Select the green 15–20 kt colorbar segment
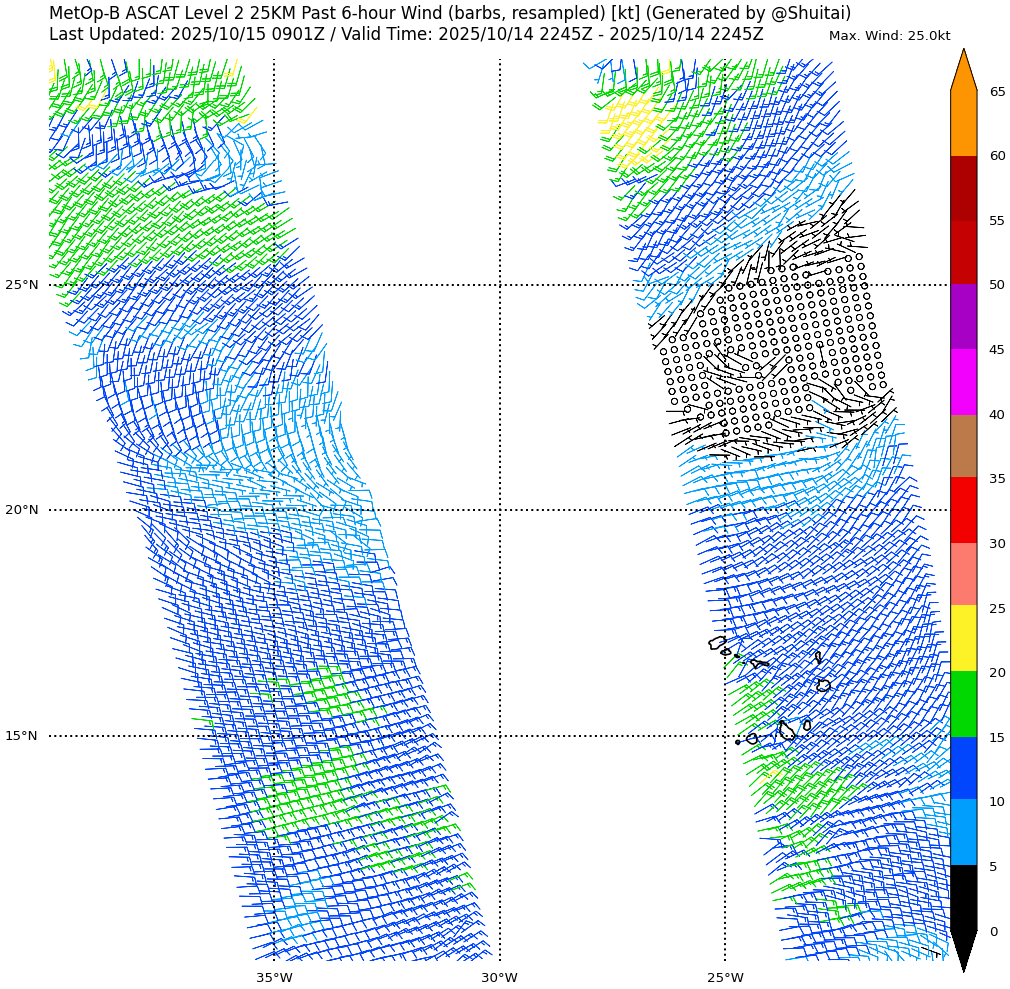Viewport: 1010px width, 989px height. click(963, 704)
